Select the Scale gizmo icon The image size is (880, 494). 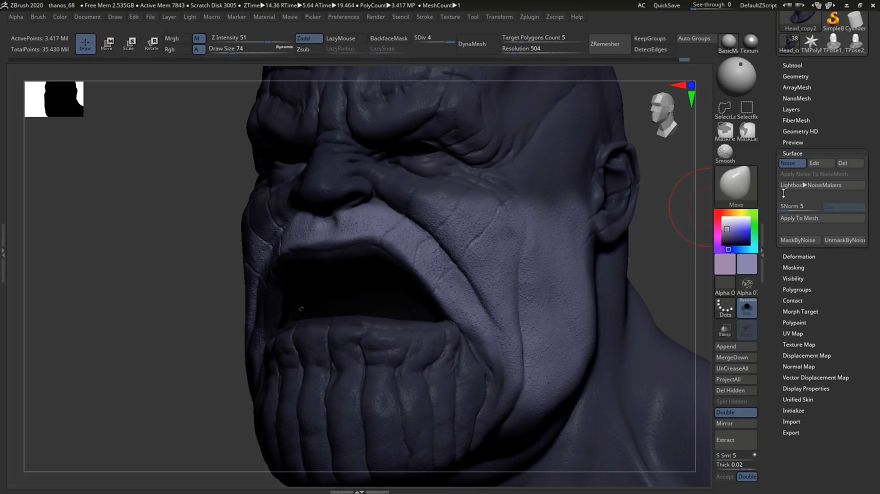[129, 44]
